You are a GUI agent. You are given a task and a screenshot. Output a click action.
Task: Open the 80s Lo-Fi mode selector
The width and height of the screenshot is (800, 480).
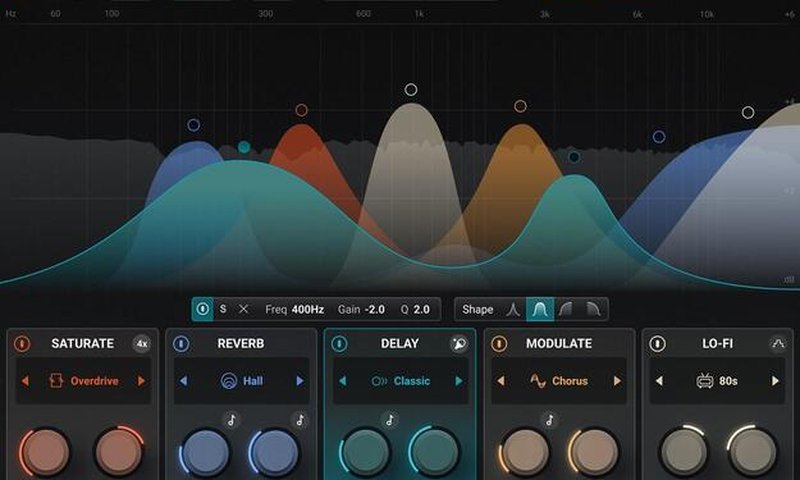coord(716,381)
